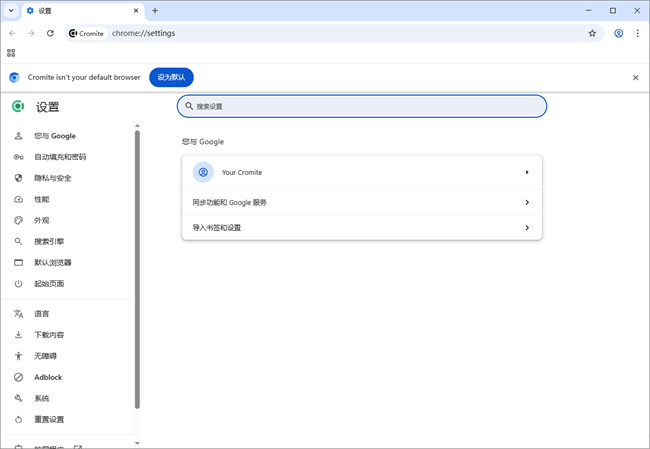Open the Your Cromite row
This screenshot has width=650, height=449.
(362, 172)
